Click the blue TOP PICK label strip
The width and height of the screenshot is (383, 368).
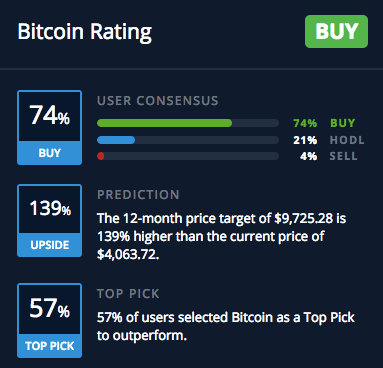coord(49,346)
